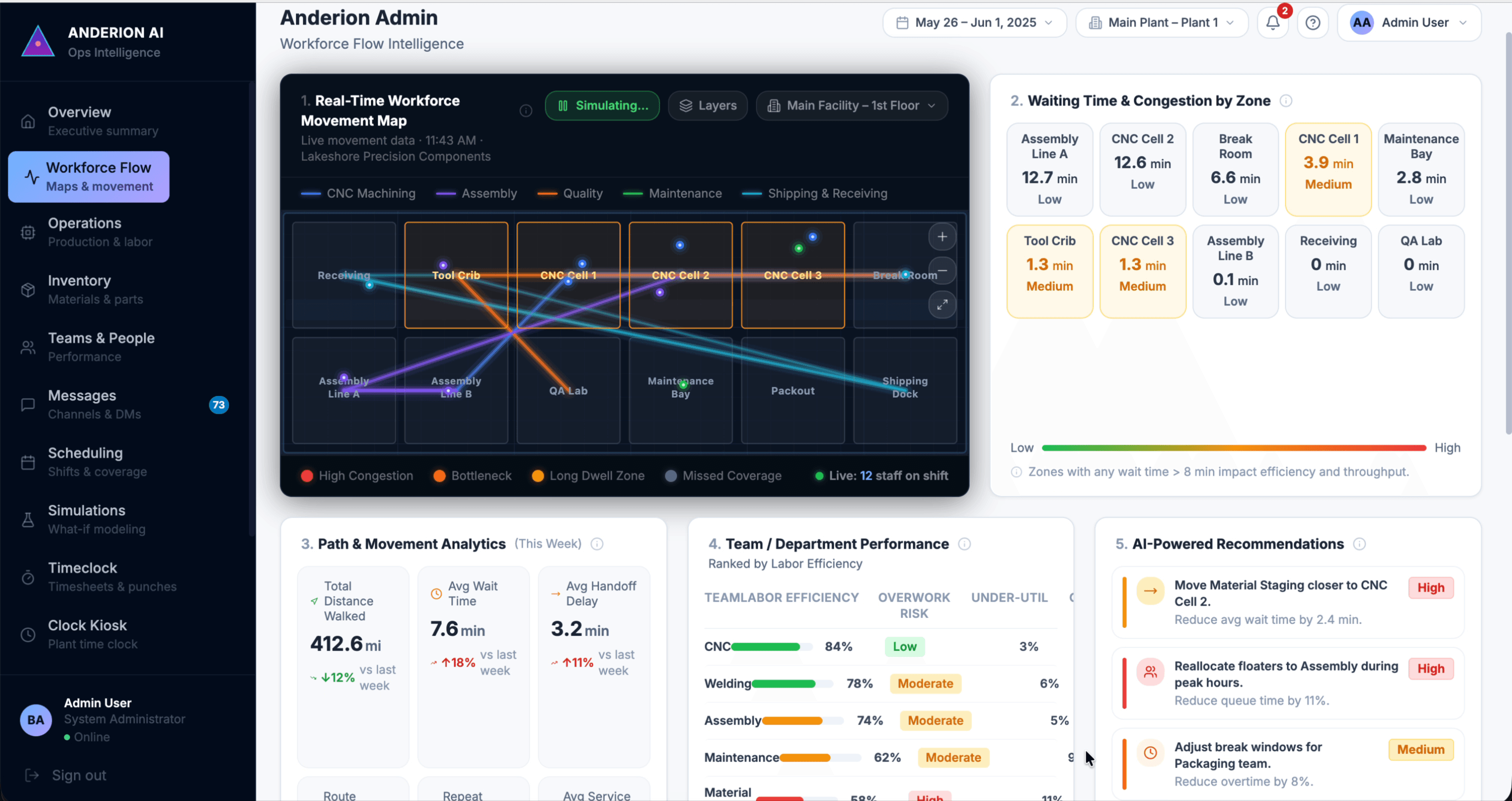Screen dimensions: 1512x801
Task: Click the Anderion AI triangle logo
Action: click(x=38, y=41)
